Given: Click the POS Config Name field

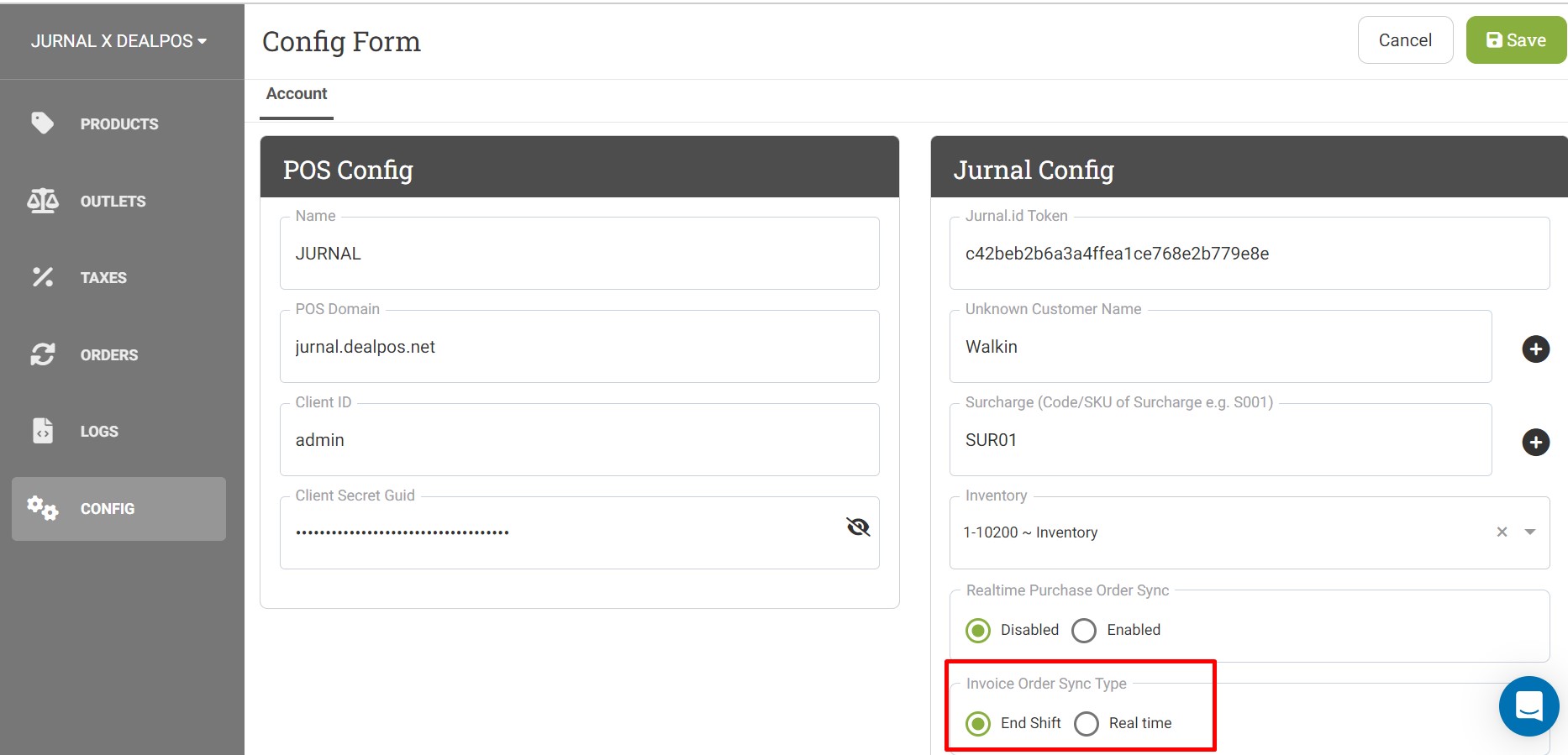Looking at the screenshot, I should [580, 254].
